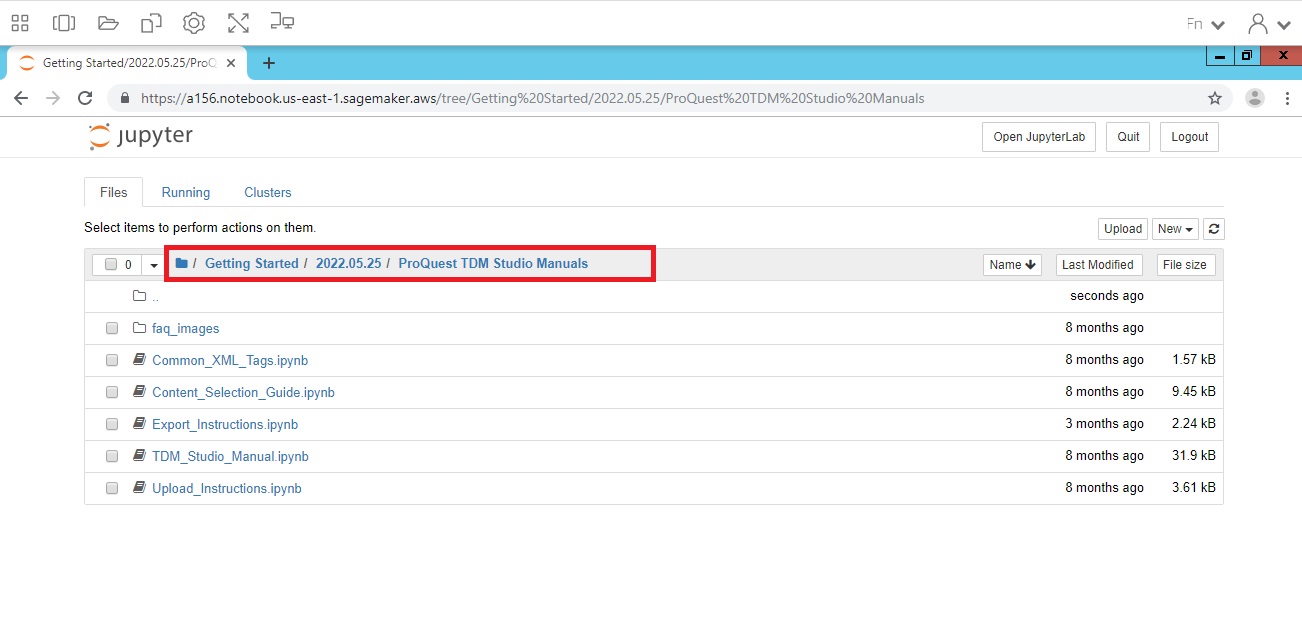Close the Getting Started browser tab
The height and width of the screenshot is (632, 1302).
[x=232, y=63]
